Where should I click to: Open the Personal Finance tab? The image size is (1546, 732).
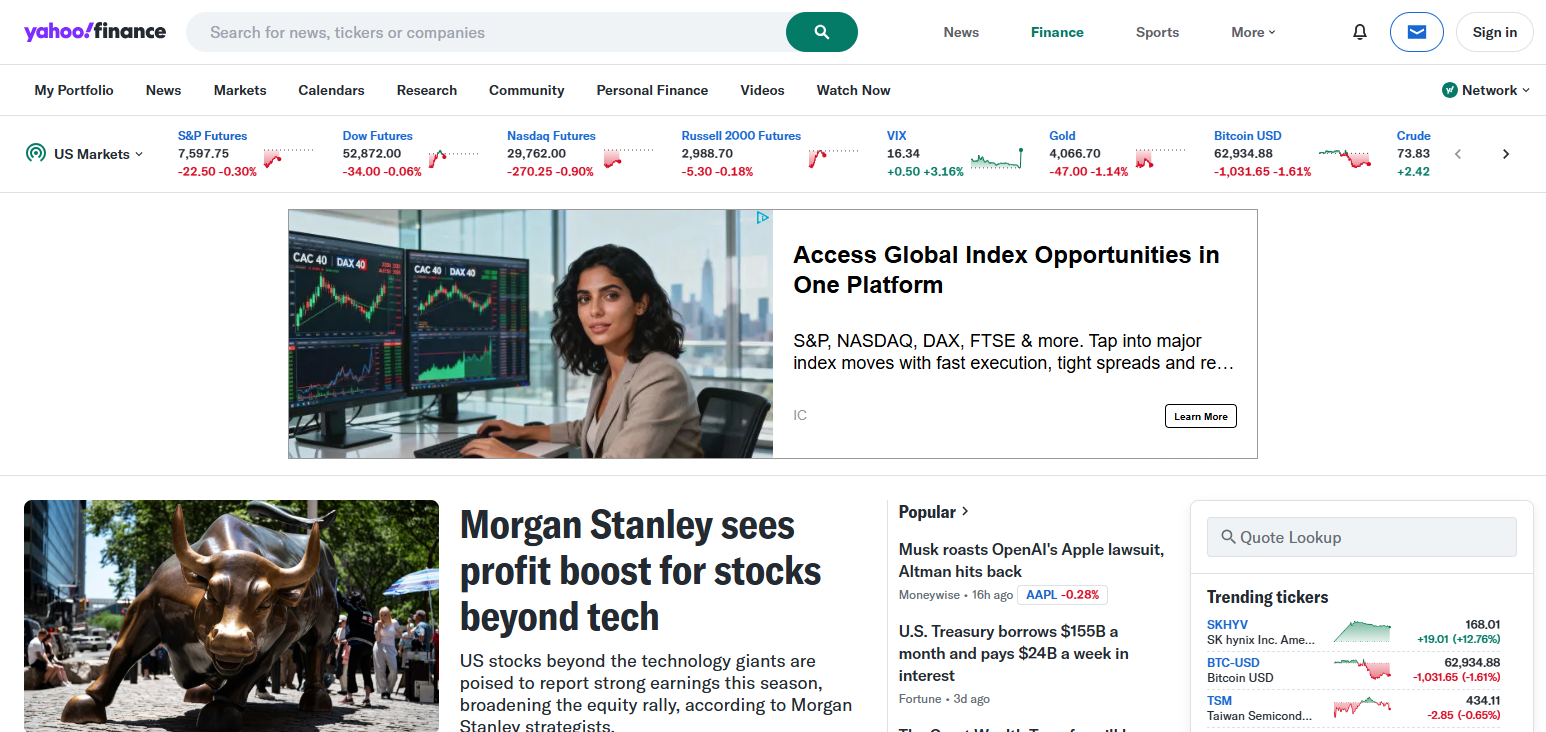[x=652, y=90]
